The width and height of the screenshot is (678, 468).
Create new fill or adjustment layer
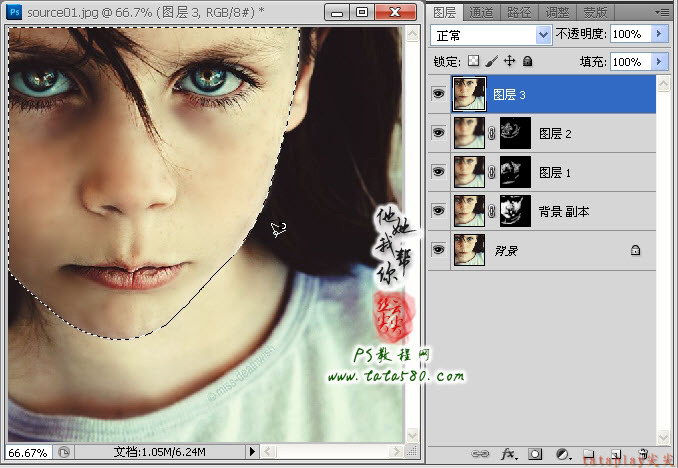tap(563, 454)
